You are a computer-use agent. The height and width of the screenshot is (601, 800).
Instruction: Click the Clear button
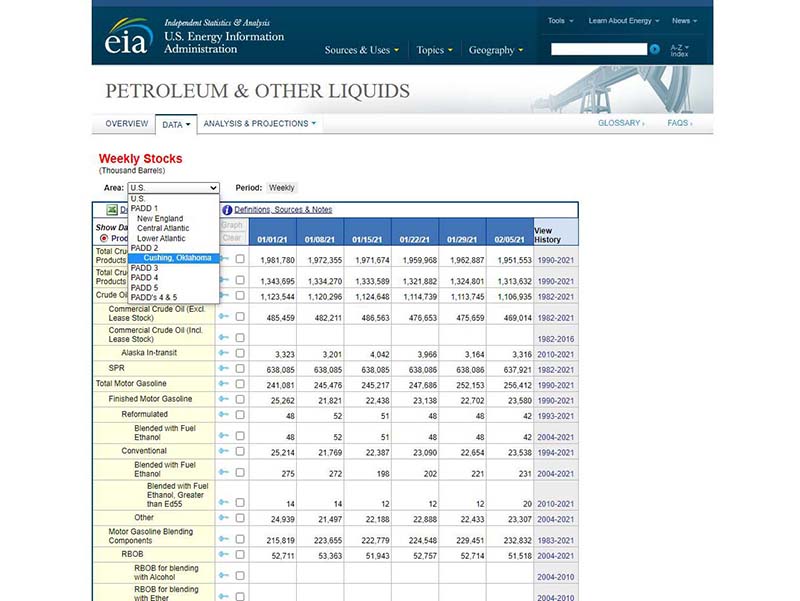pos(232,238)
